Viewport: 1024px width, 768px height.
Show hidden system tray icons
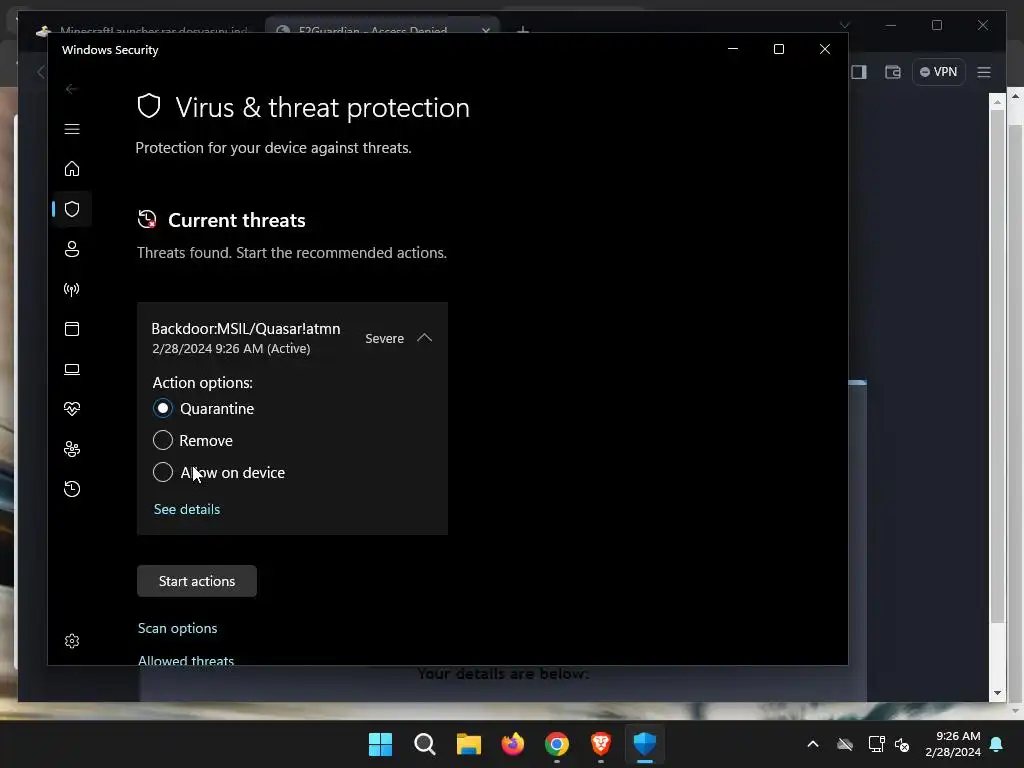click(813, 744)
